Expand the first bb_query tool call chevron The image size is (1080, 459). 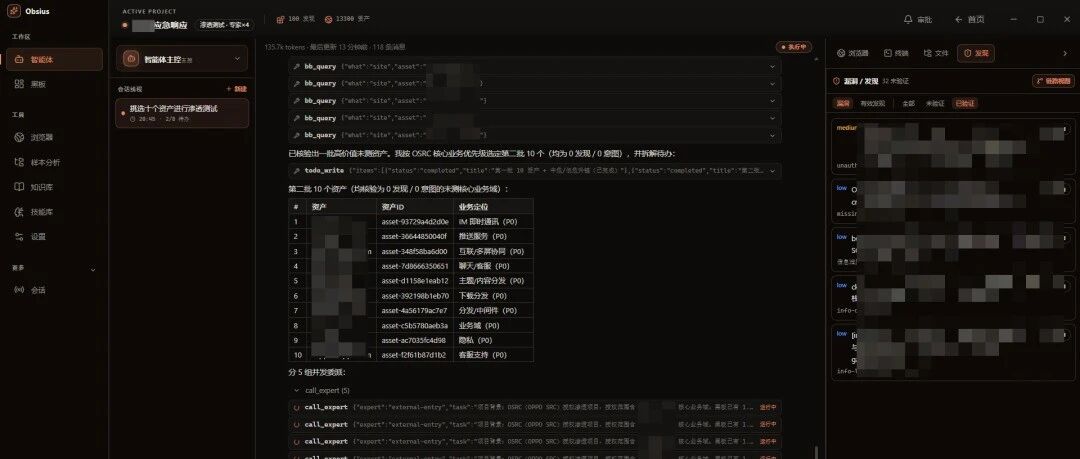[x=772, y=67]
